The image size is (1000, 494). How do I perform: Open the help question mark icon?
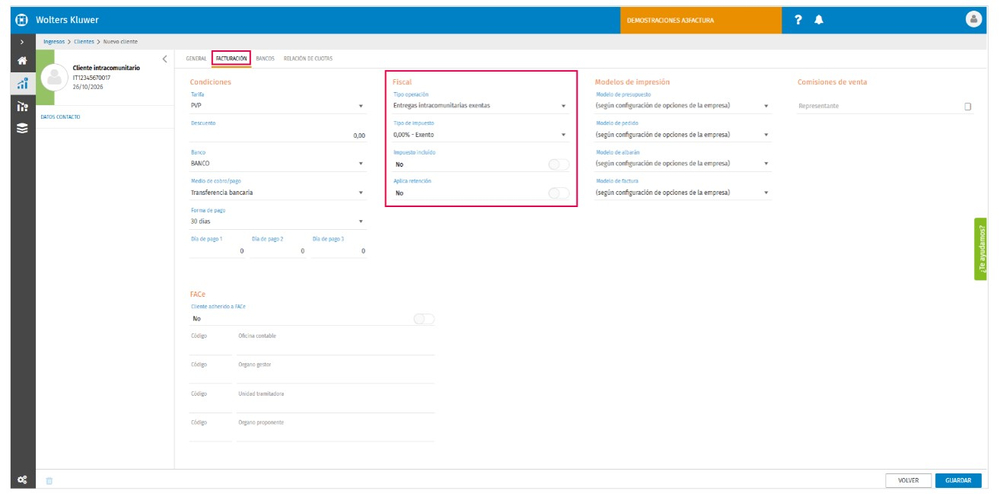point(798,20)
